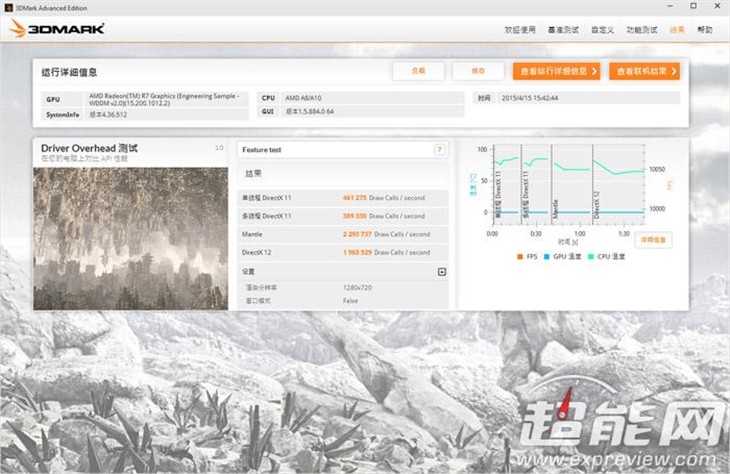This screenshot has width=730, height=474.
Task: Go to the 自定义 custom tab
Action: coord(602,30)
